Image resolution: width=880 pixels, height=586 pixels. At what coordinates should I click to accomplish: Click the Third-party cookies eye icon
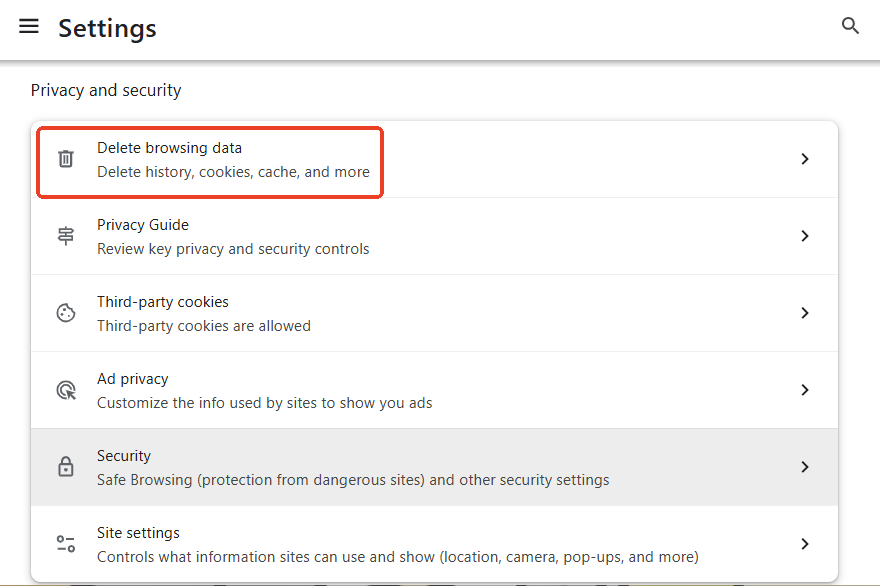pos(65,312)
